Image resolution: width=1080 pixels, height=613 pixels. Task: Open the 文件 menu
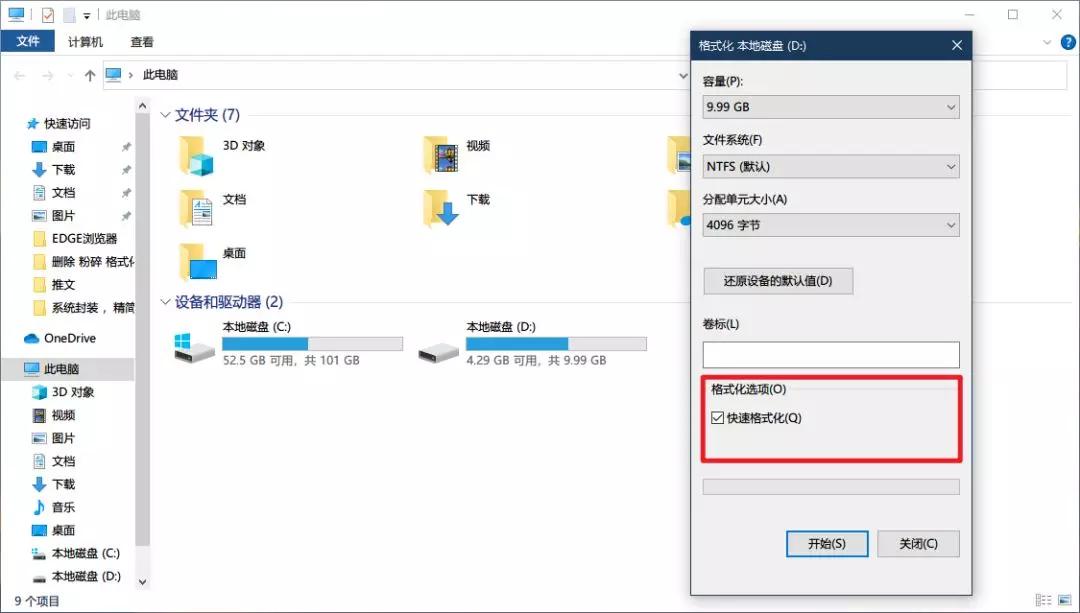point(28,41)
